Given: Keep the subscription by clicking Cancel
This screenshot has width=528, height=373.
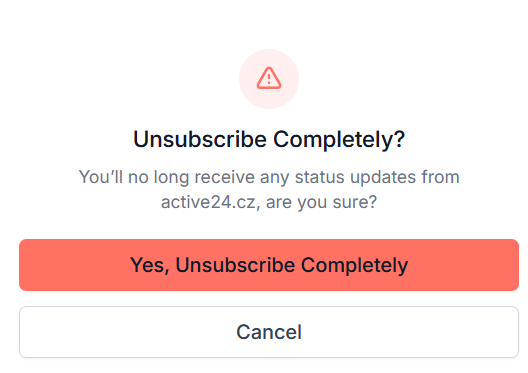Looking at the screenshot, I should pyautogui.click(x=269, y=332).
